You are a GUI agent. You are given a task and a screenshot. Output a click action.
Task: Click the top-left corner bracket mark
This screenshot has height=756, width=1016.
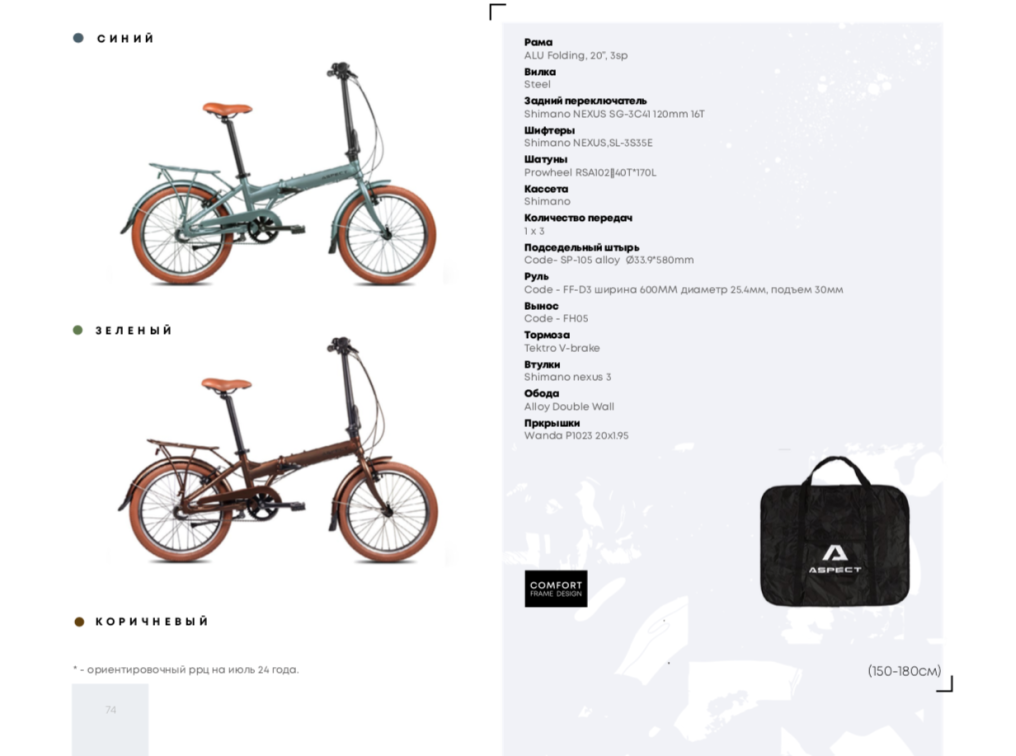tap(497, 12)
